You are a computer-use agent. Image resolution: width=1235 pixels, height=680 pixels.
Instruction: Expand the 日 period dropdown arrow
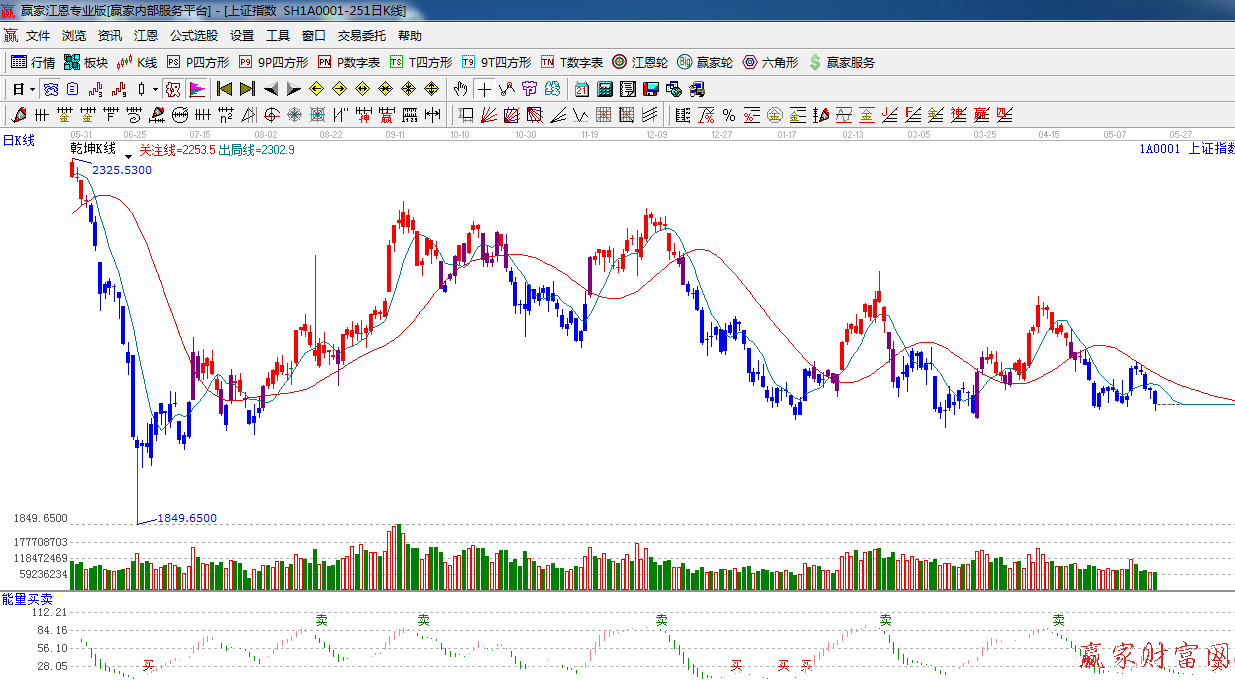(x=32, y=89)
